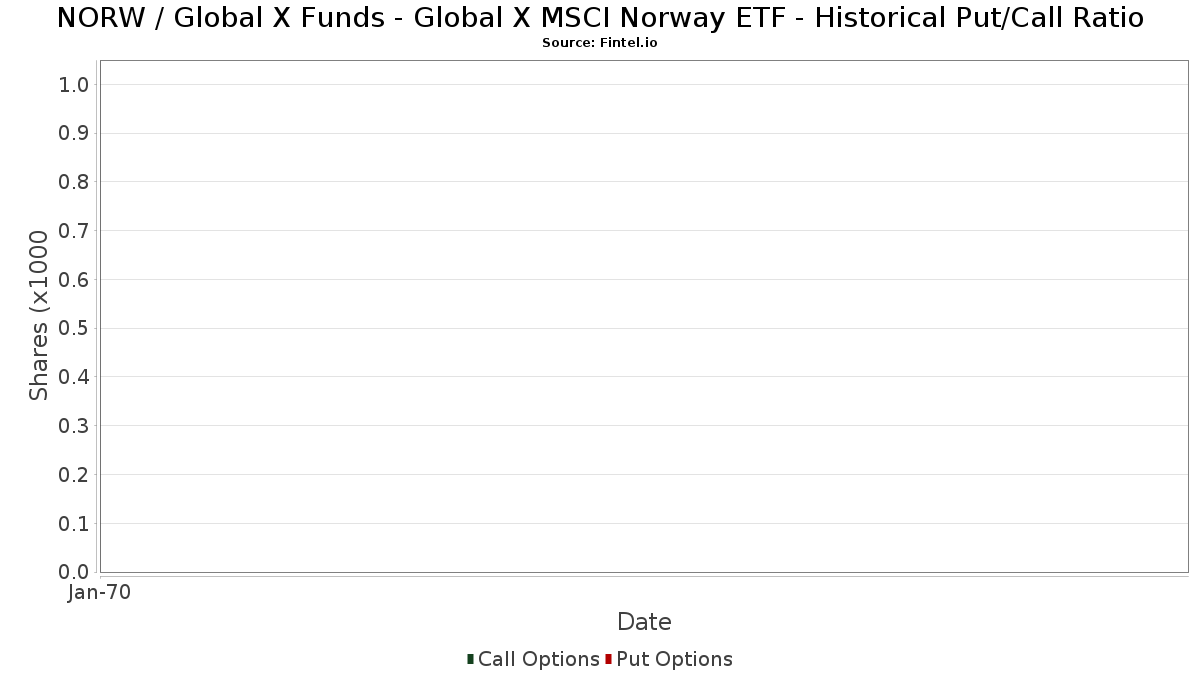1200x675 pixels.
Task: Click the 0.6 y-axis tick label
Action: tap(74, 280)
